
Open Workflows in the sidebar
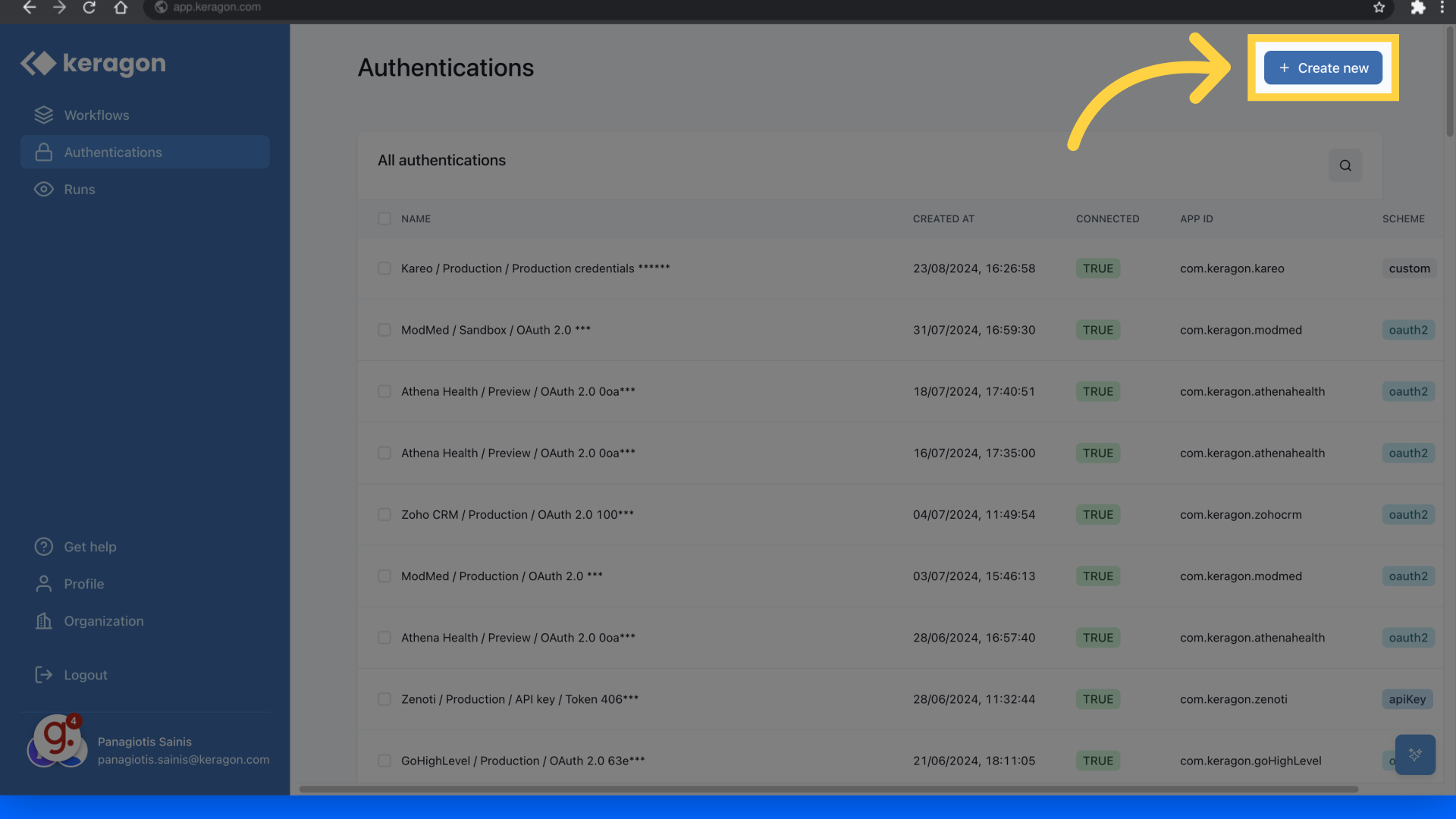click(145, 115)
